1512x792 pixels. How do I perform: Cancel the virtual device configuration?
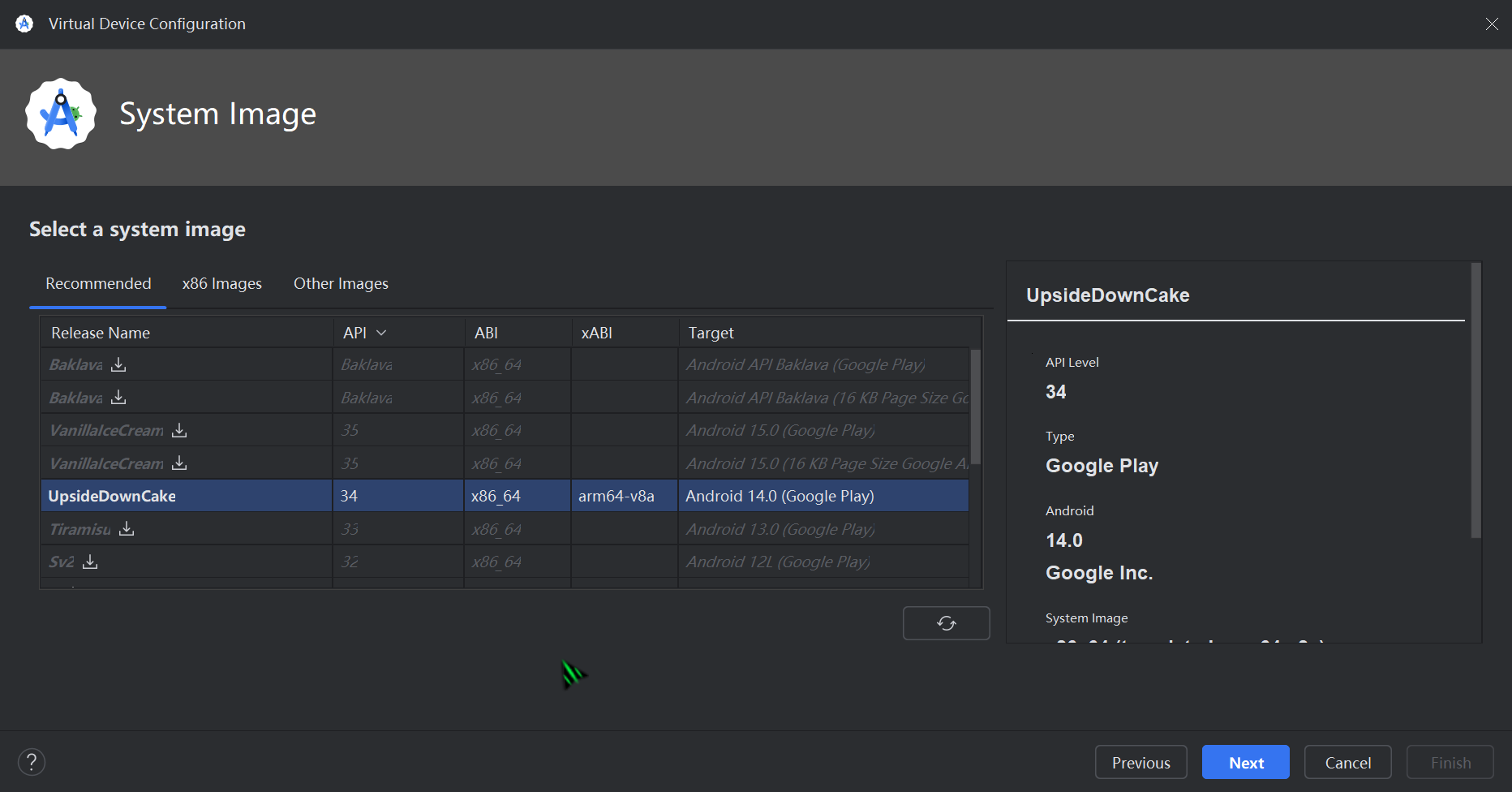[x=1347, y=763]
